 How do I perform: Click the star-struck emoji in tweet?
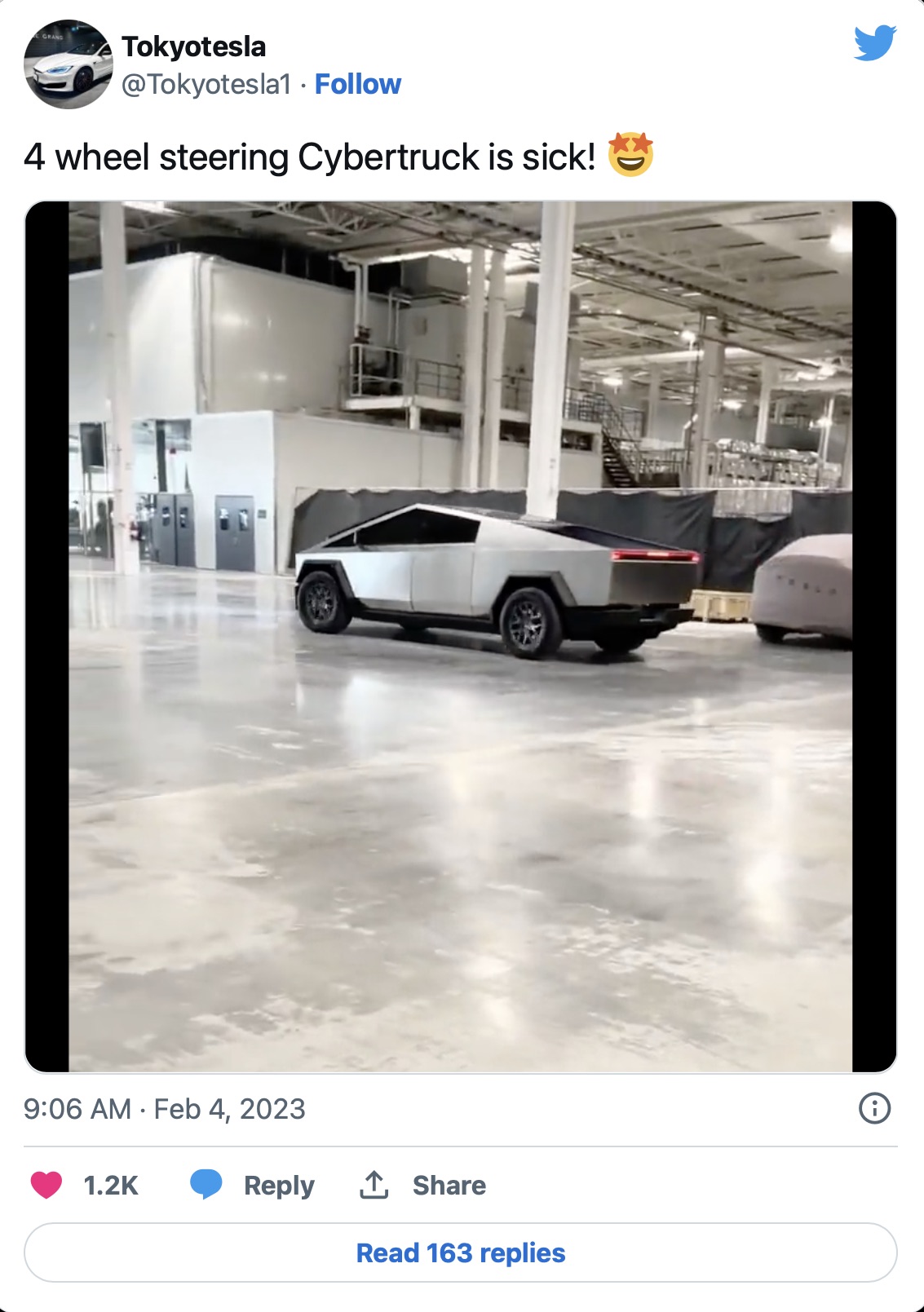630,155
